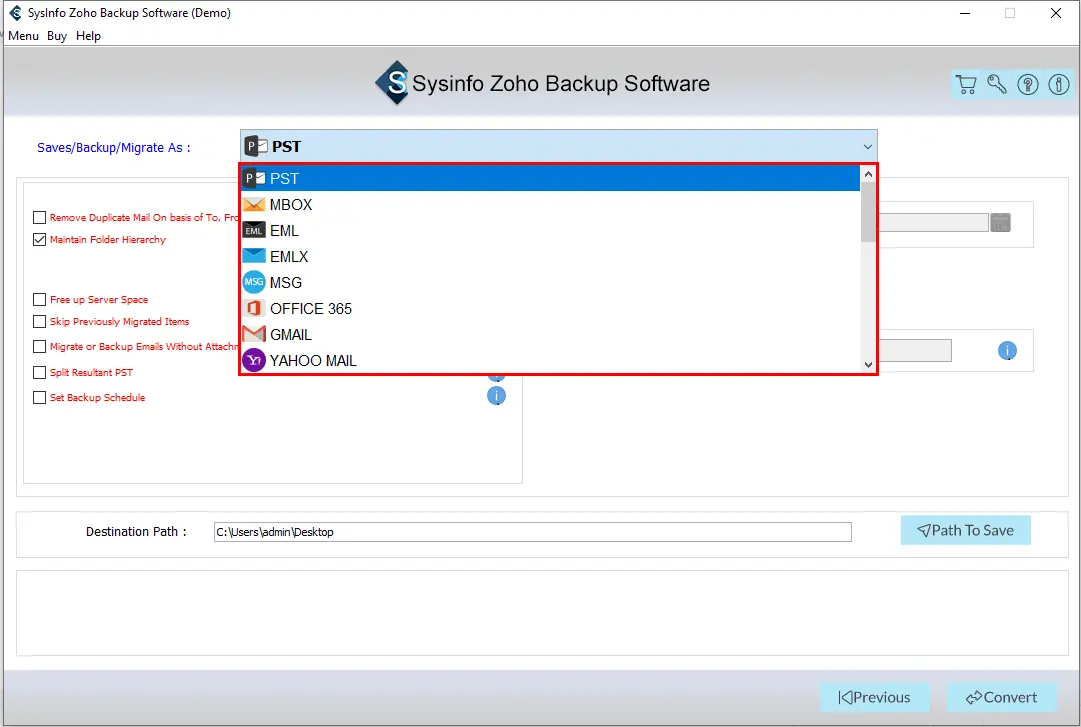Screen dimensions: 1081x727
Task: Go back with the Previous button
Action: [874, 697]
